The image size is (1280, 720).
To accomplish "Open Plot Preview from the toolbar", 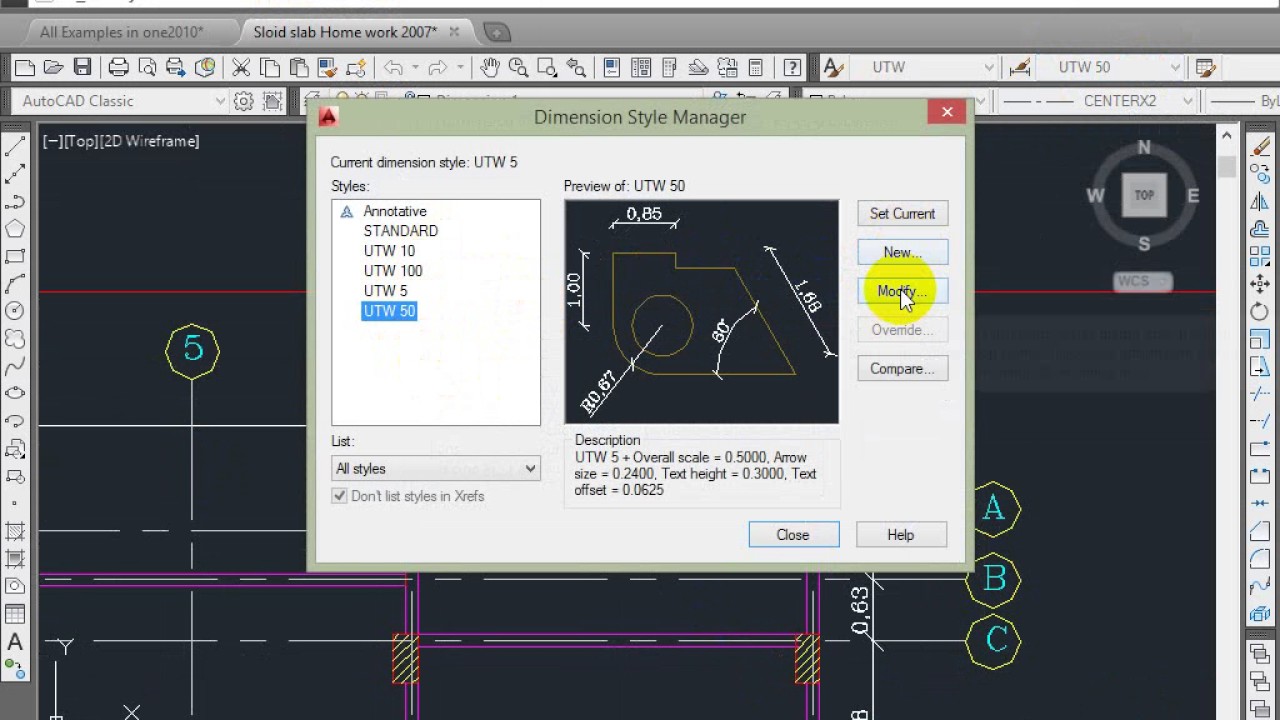I will pyautogui.click(x=148, y=68).
